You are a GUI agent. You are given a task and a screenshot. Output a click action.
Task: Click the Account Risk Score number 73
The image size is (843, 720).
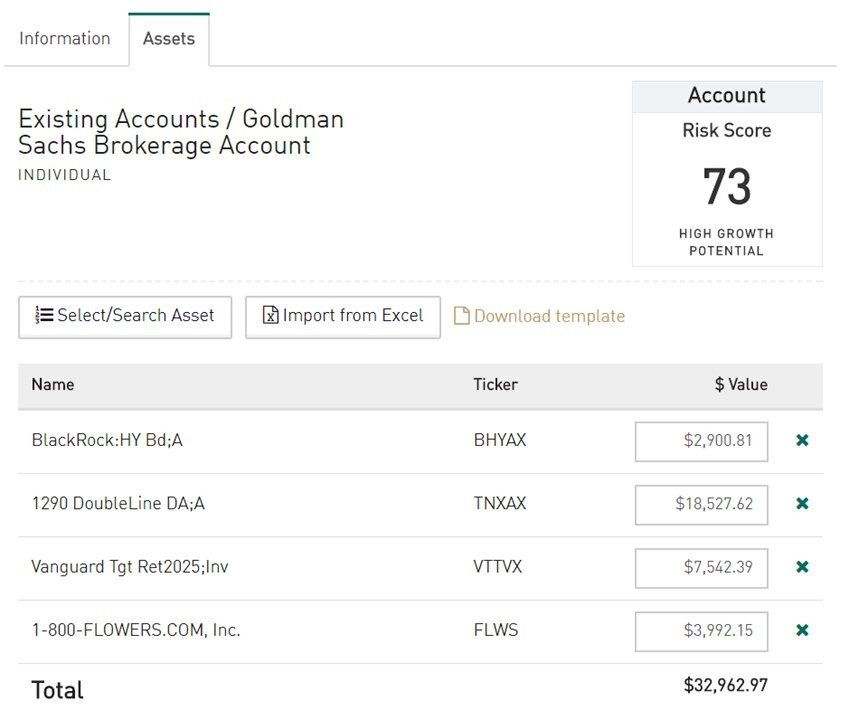[727, 186]
